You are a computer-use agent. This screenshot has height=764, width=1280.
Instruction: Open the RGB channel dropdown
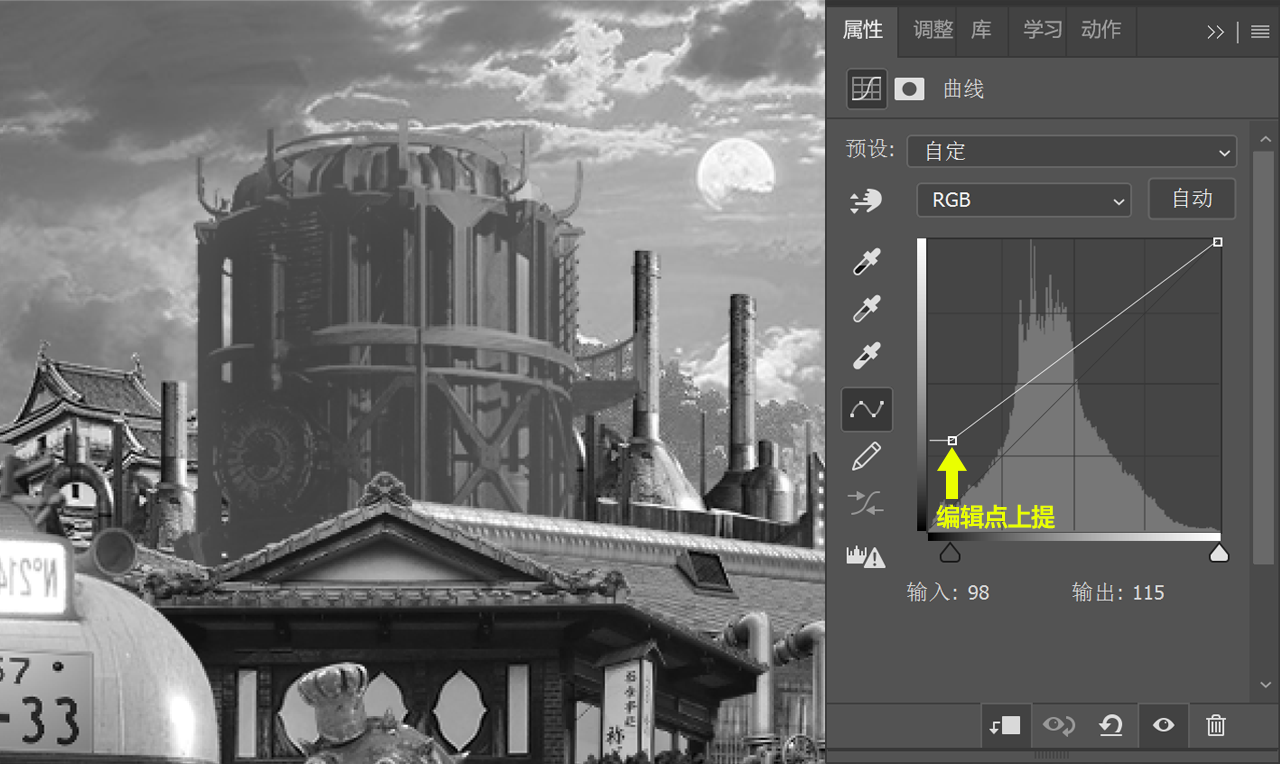tap(1024, 200)
